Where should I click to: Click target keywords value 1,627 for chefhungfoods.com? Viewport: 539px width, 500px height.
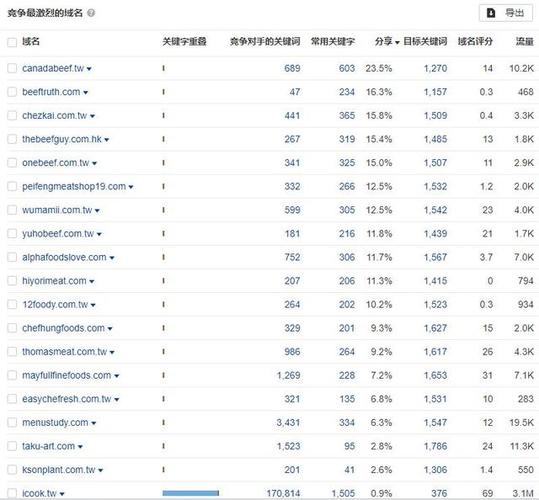[436, 328]
